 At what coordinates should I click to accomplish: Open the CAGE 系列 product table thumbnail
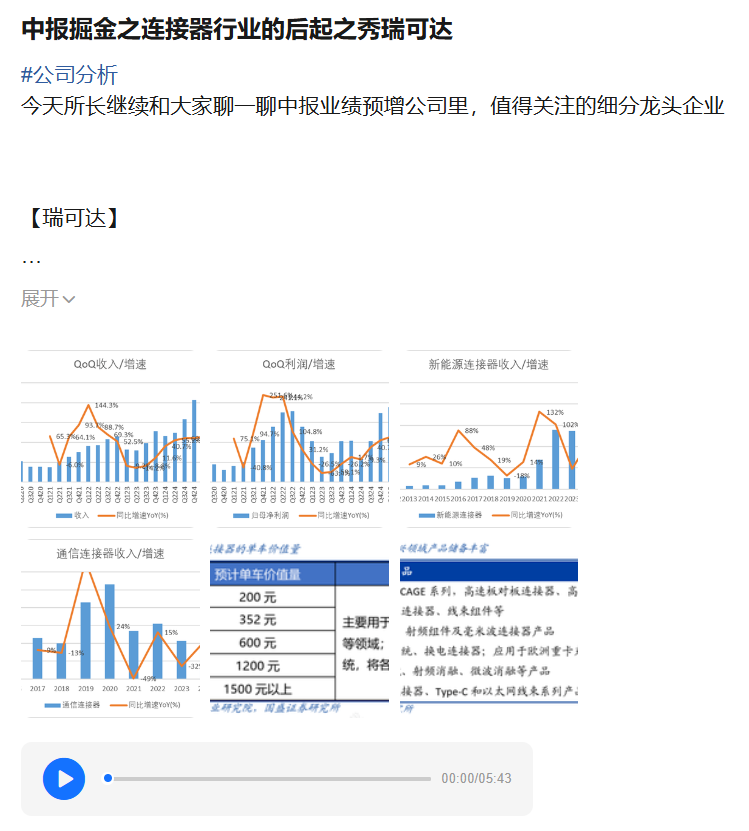489,628
